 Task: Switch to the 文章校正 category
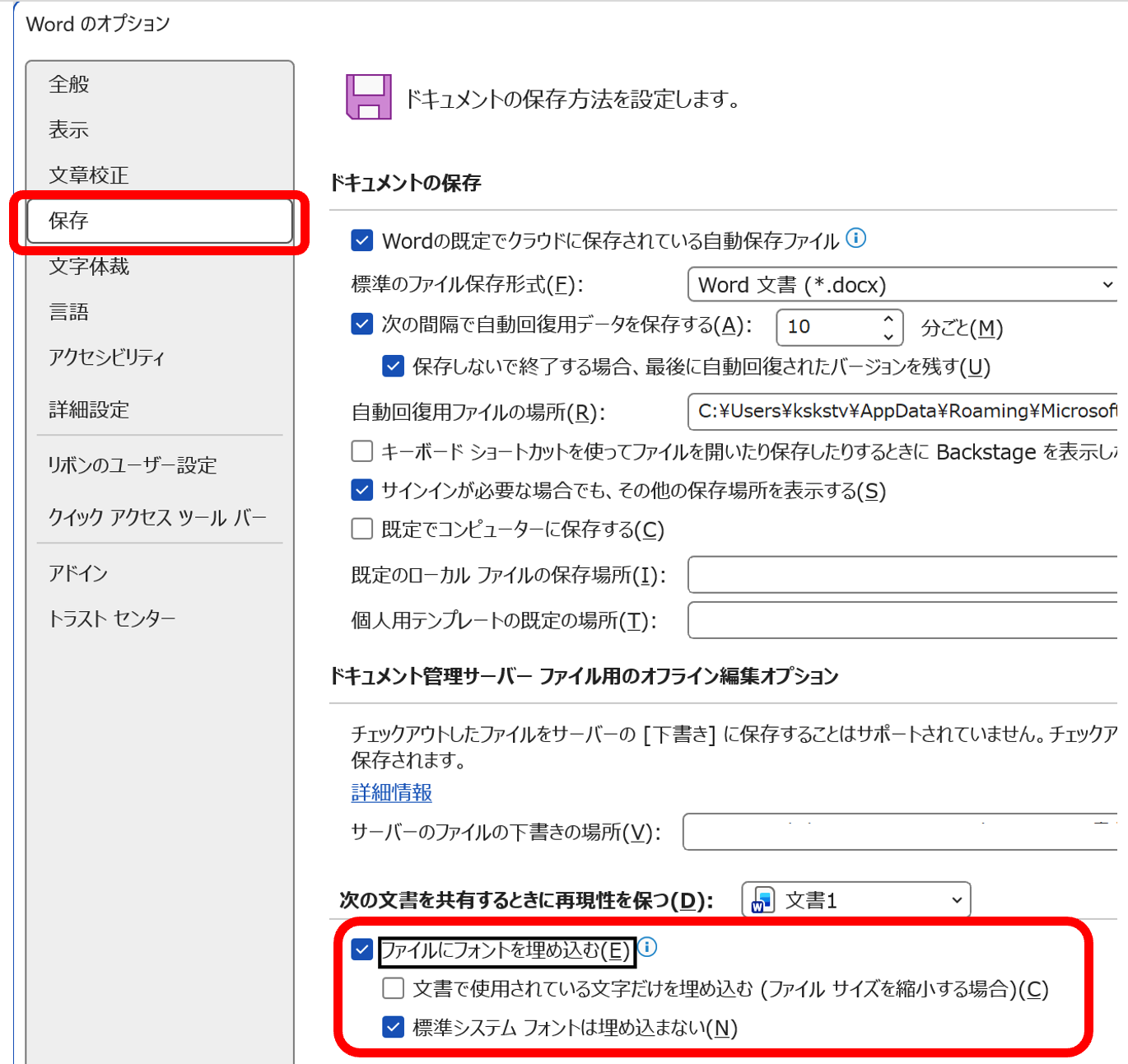(89, 175)
